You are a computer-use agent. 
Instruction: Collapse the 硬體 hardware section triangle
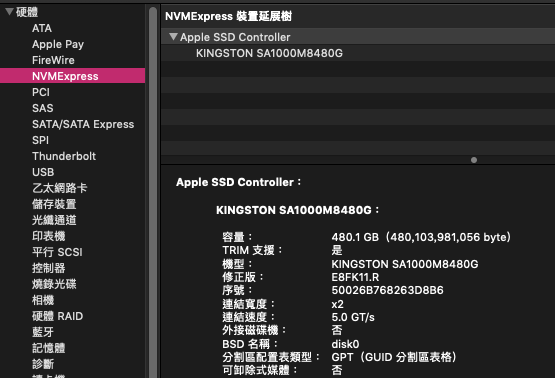click(x=9, y=12)
